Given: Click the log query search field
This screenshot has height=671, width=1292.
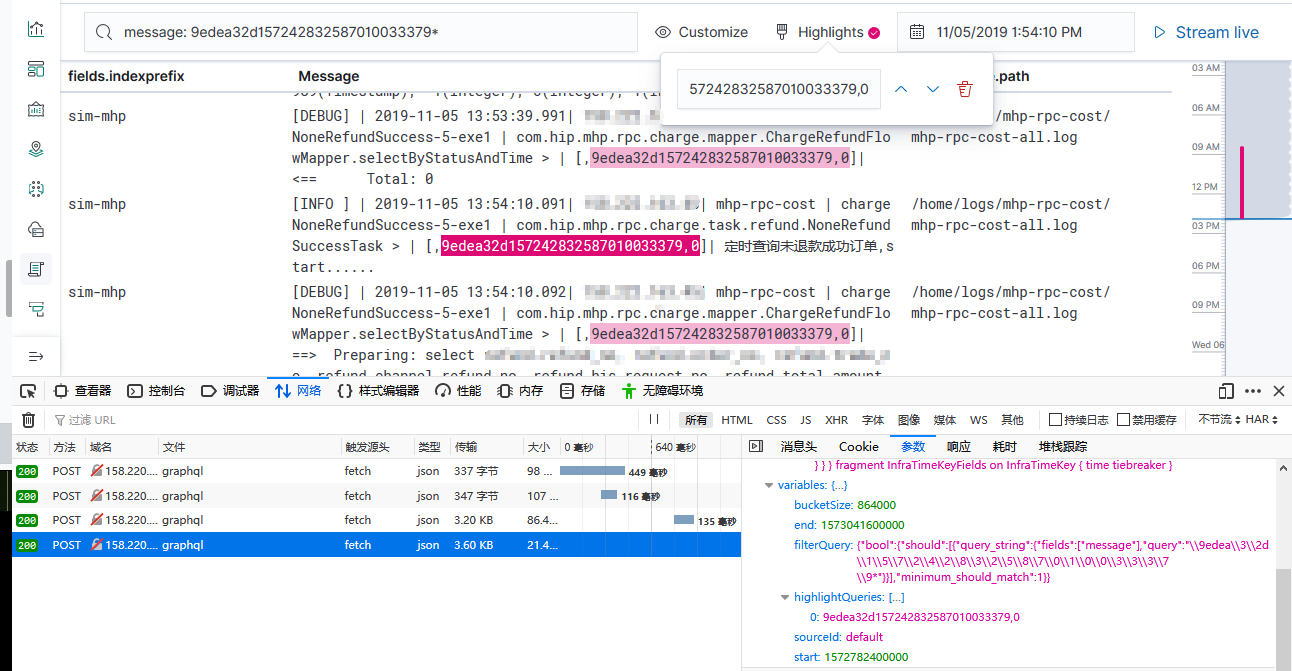Looking at the screenshot, I should click(x=361, y=32).
